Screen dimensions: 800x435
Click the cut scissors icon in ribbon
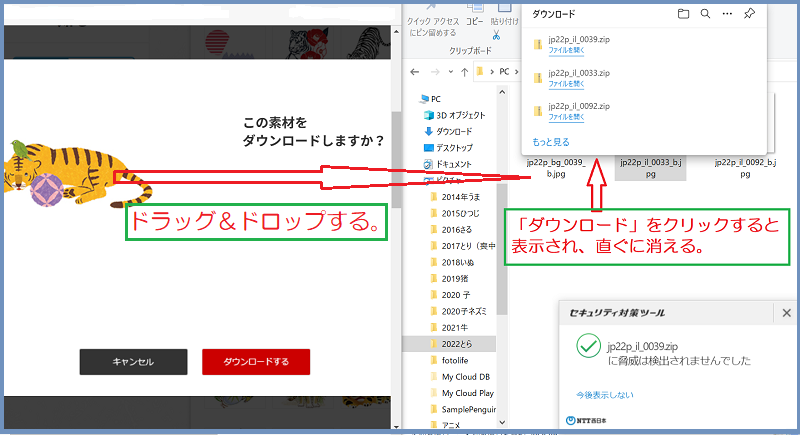coord(496,35)
